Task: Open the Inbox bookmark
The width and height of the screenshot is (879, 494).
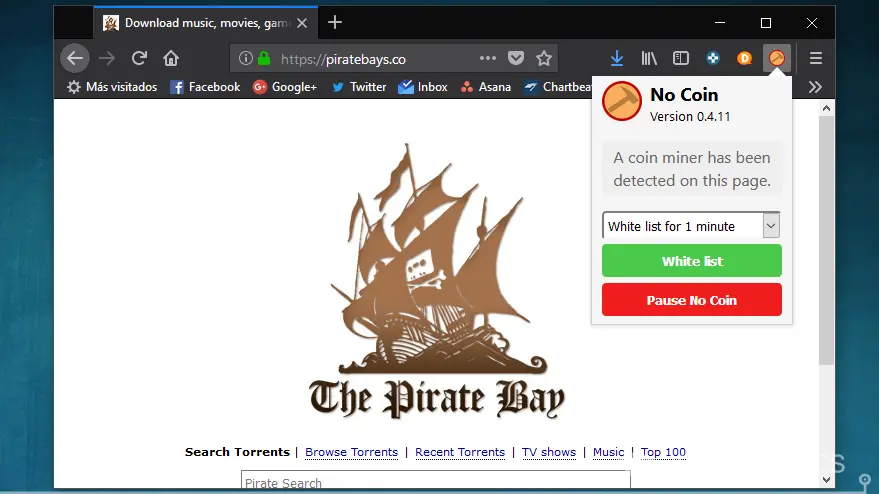Action: (423, 87)
